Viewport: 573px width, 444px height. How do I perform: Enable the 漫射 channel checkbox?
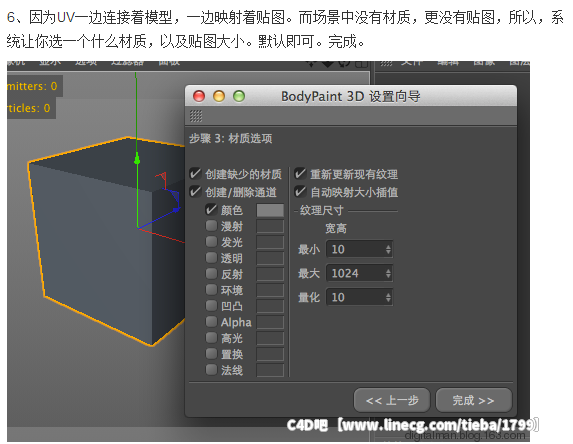[x=211, y=225]
